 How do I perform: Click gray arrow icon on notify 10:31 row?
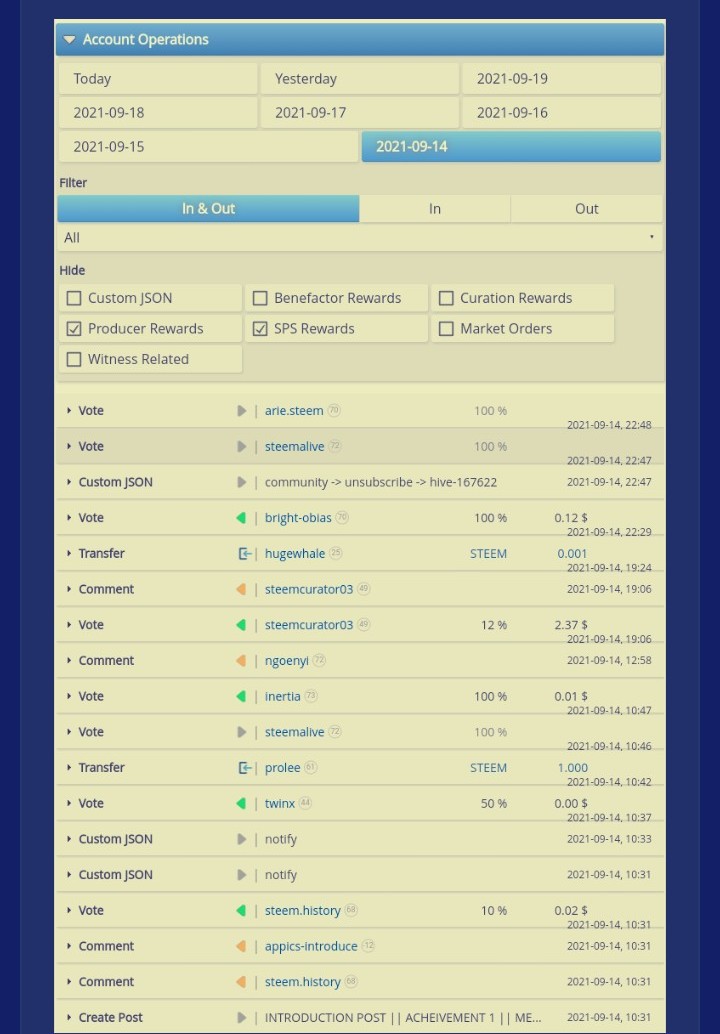[242, 874]
